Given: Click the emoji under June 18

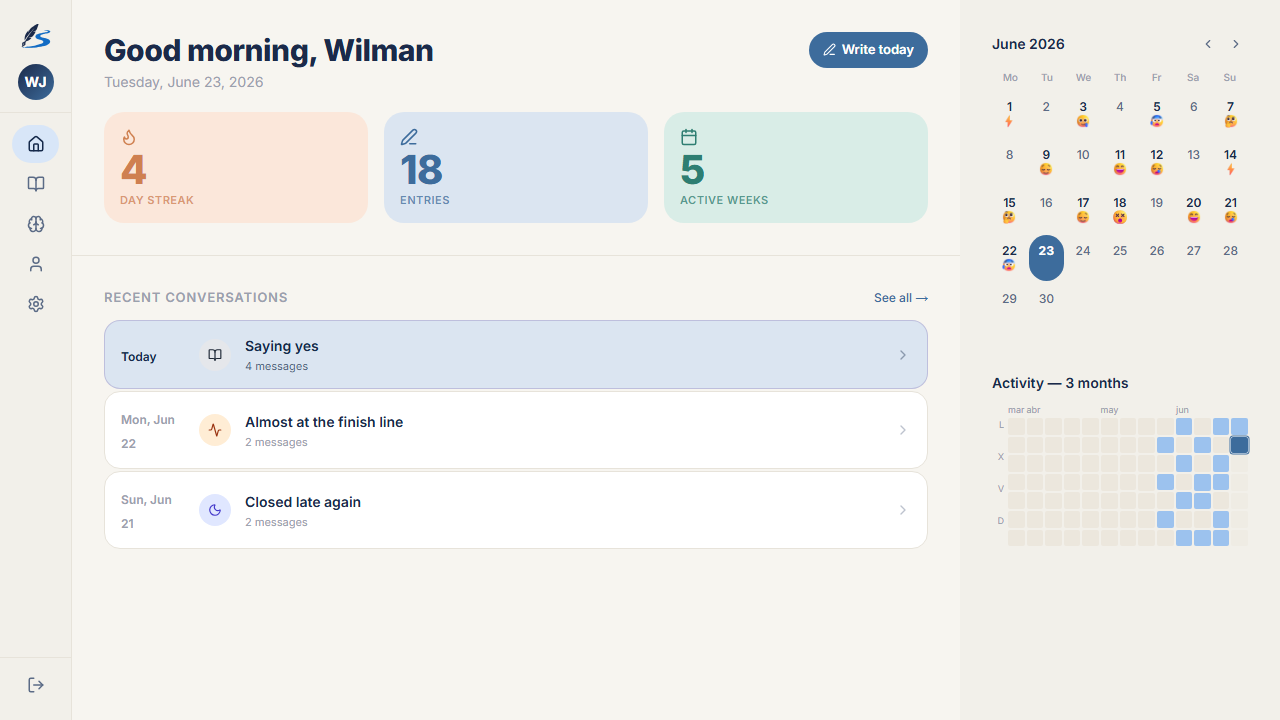Looking at the screenshot, I should 1120,218.
